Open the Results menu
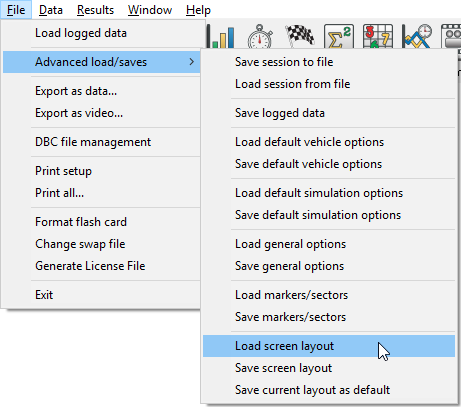Screen dimensions: 461x407 pos(95,10)
